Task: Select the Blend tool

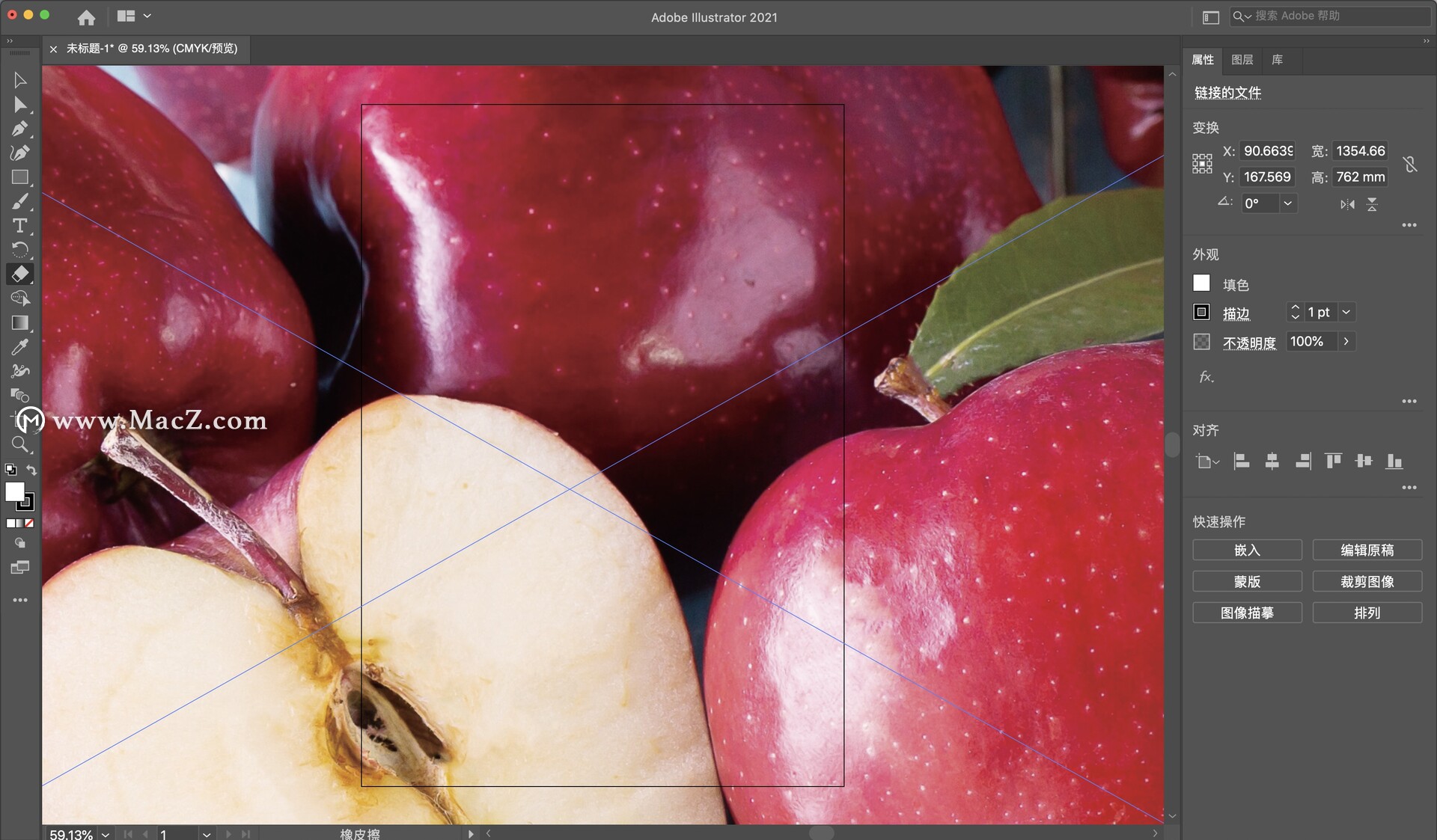Action: (20, 395)
